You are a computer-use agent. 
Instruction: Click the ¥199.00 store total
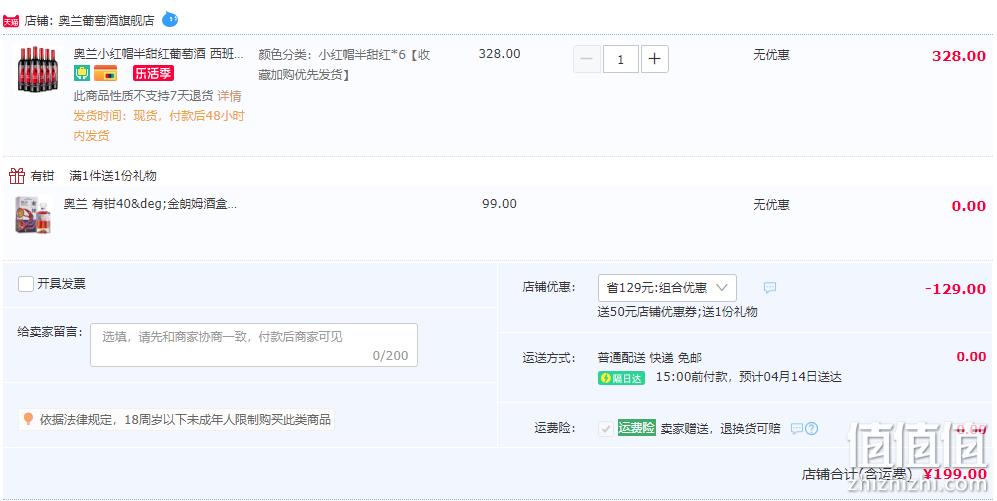(x=955, y=474)
